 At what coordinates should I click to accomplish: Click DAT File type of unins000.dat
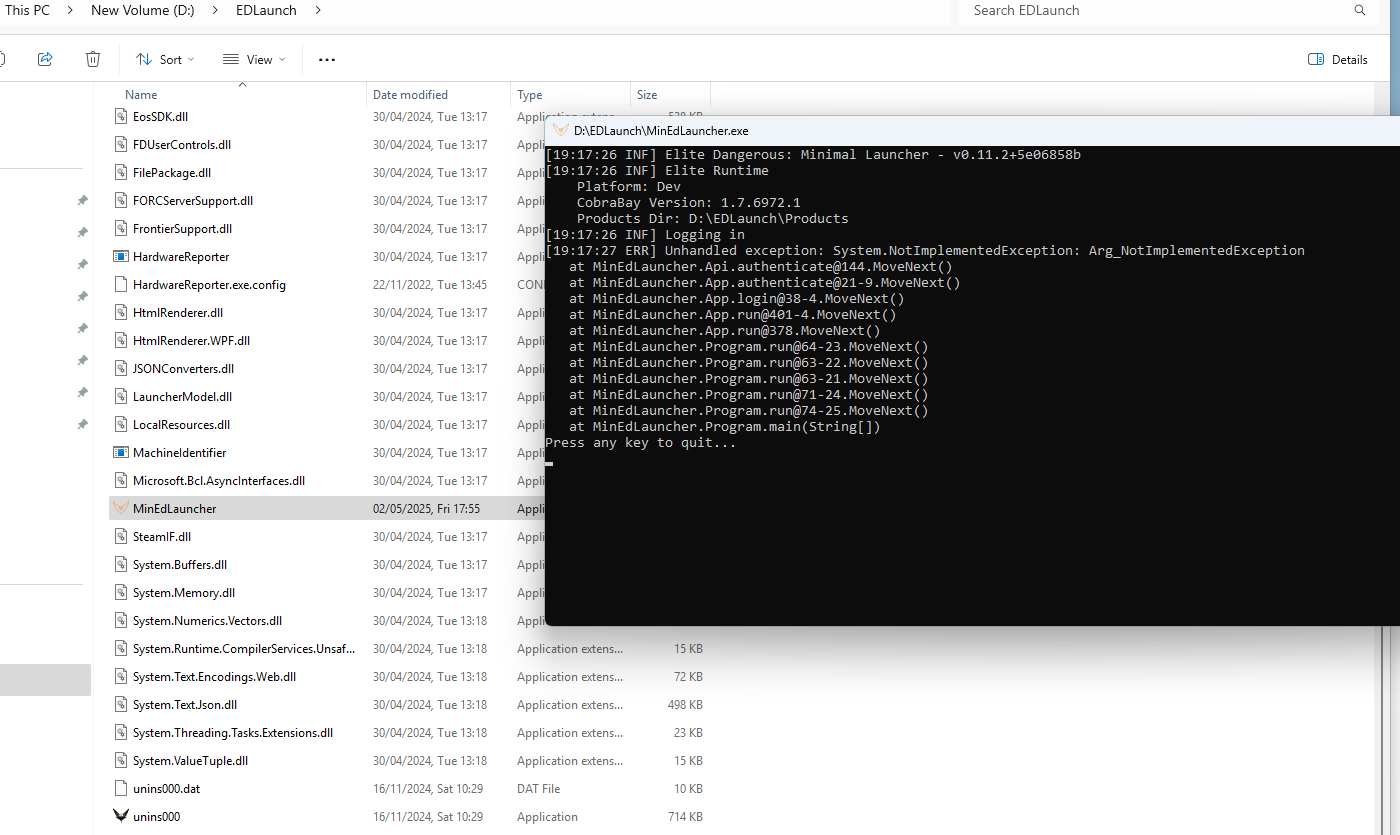click(538, 789)
